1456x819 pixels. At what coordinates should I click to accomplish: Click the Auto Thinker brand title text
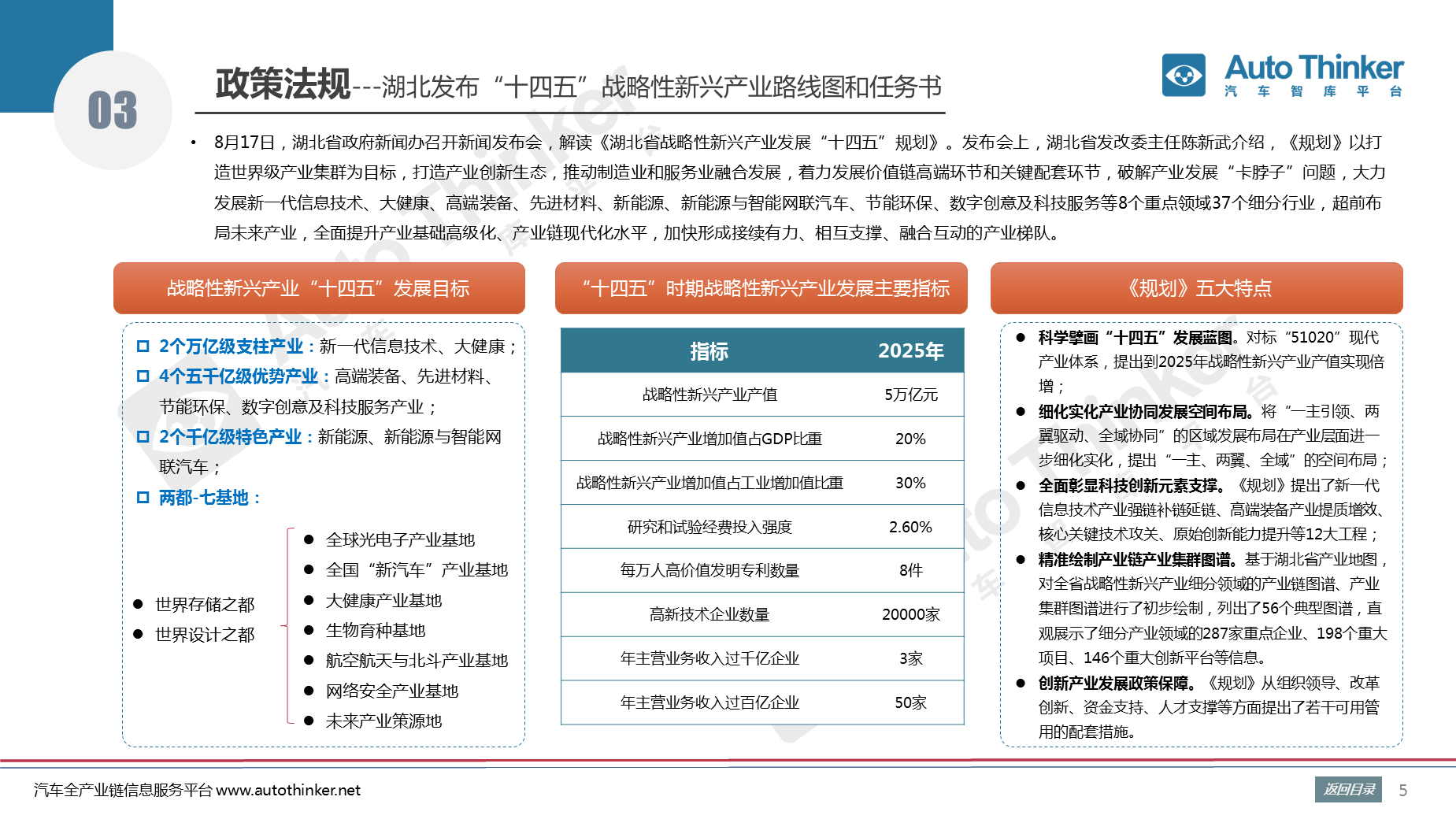1314,68
